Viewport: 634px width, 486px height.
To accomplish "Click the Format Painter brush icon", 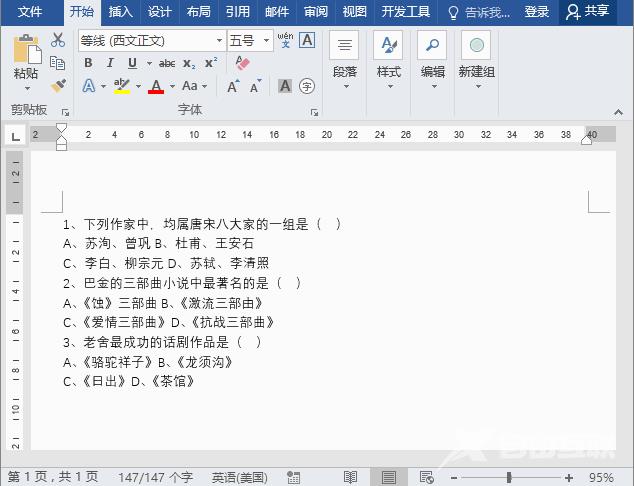I will point(58,86).
